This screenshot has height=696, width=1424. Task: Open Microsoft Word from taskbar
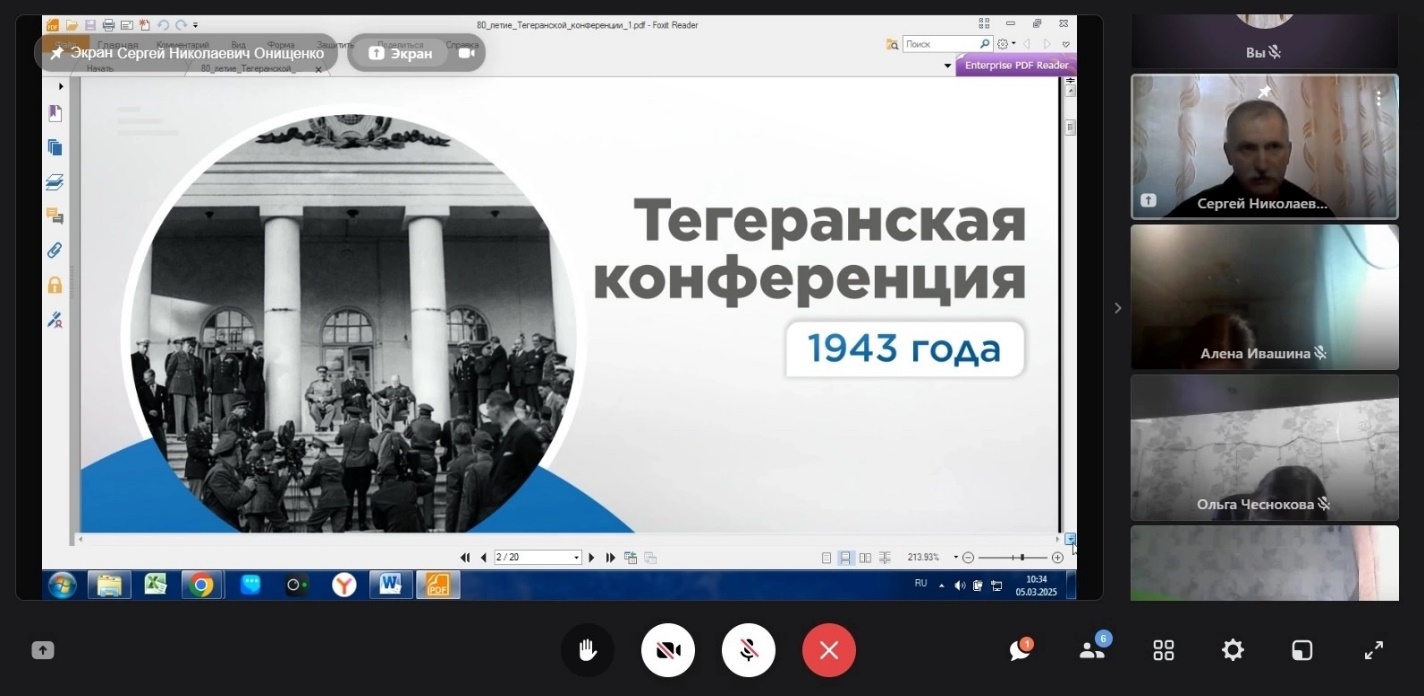390,585
